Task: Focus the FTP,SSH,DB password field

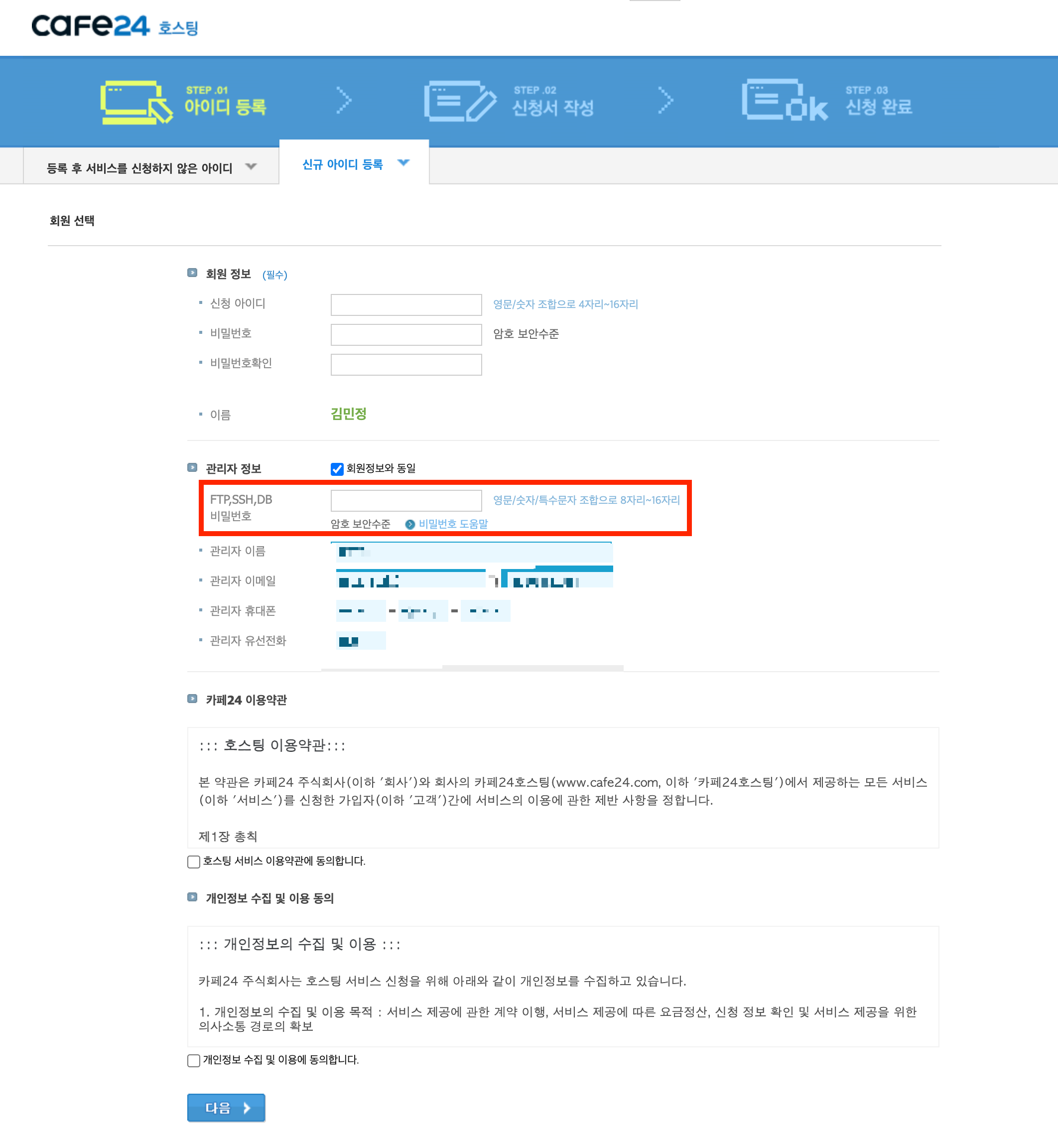Action: coord(406,500)
